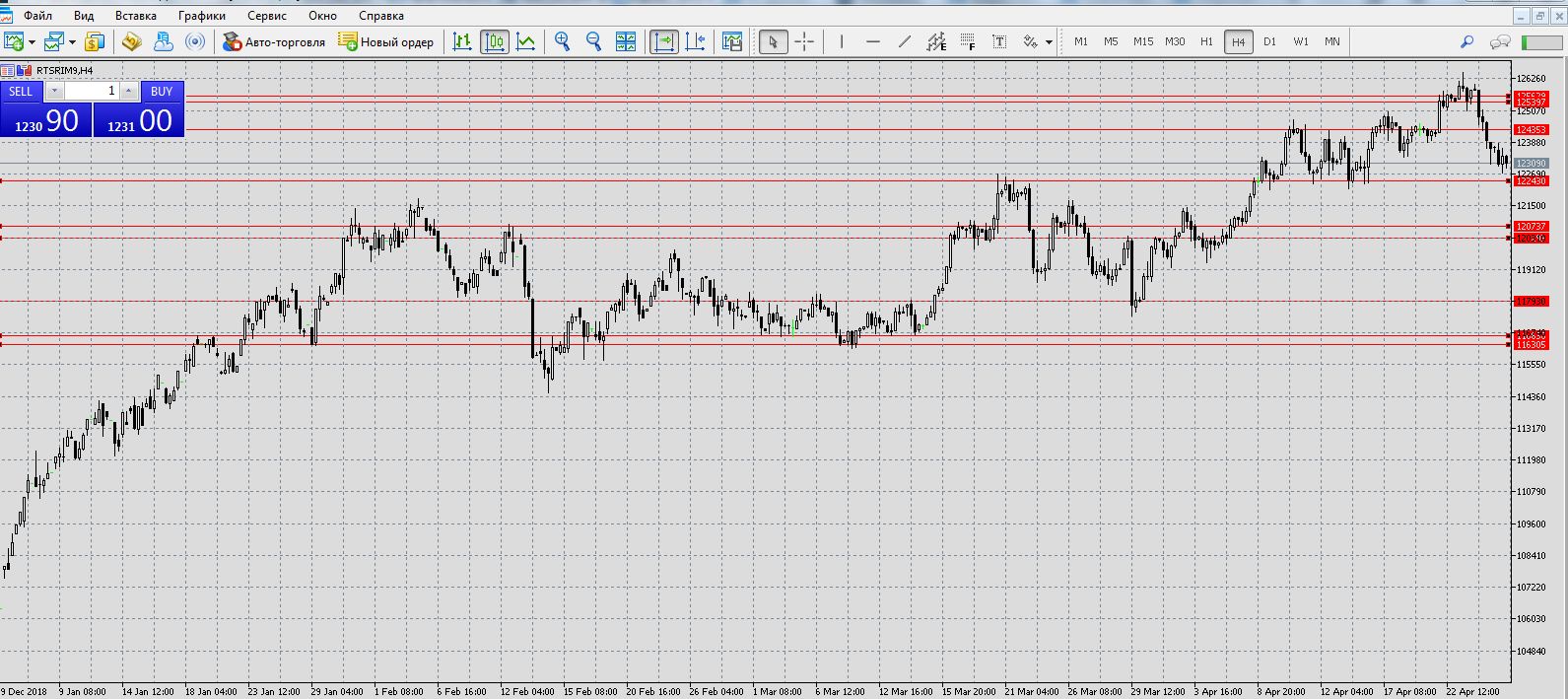The height and width of the screenshot is (699, 1568).
Task: Expand the New Chart dropdown arrow
Action: point(32,42)
